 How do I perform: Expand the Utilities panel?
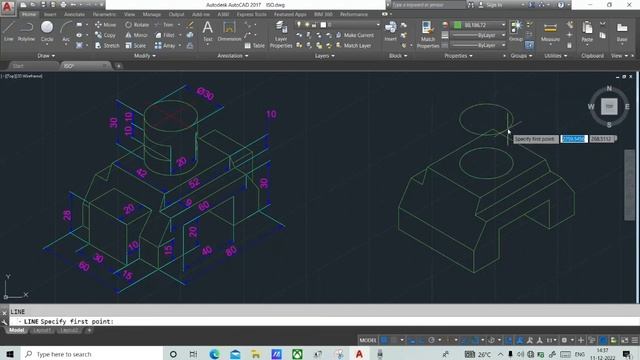tap(556, 56)
